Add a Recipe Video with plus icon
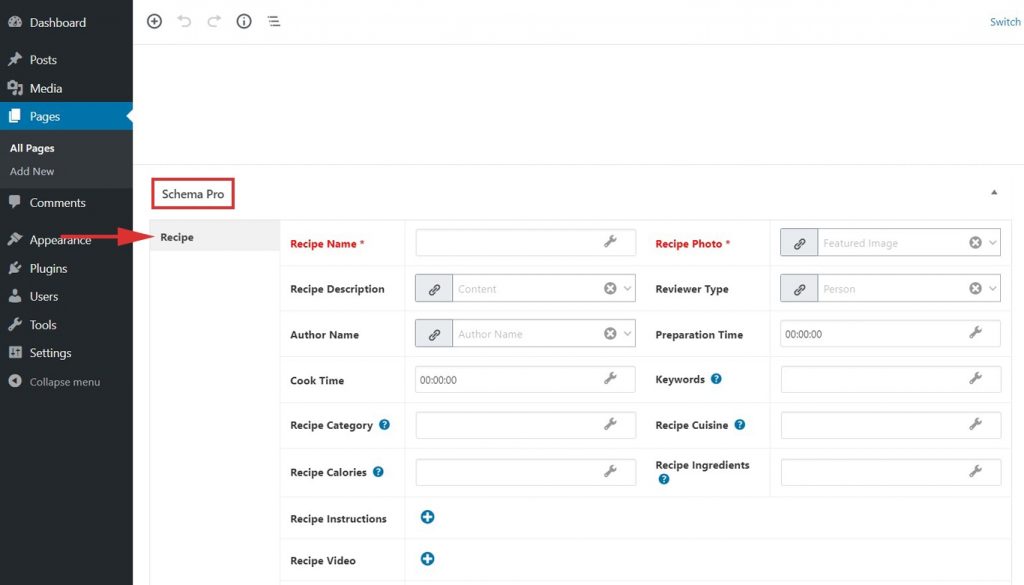 (x=427, y=559)
